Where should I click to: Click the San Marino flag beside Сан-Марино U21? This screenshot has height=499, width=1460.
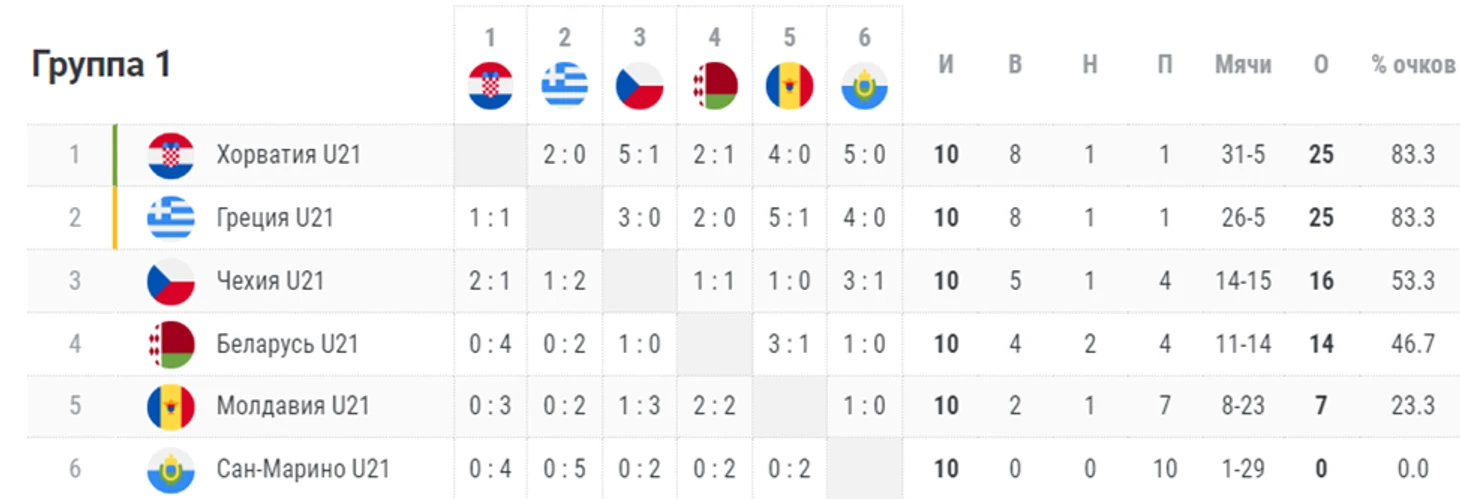[x=171, y=468]
